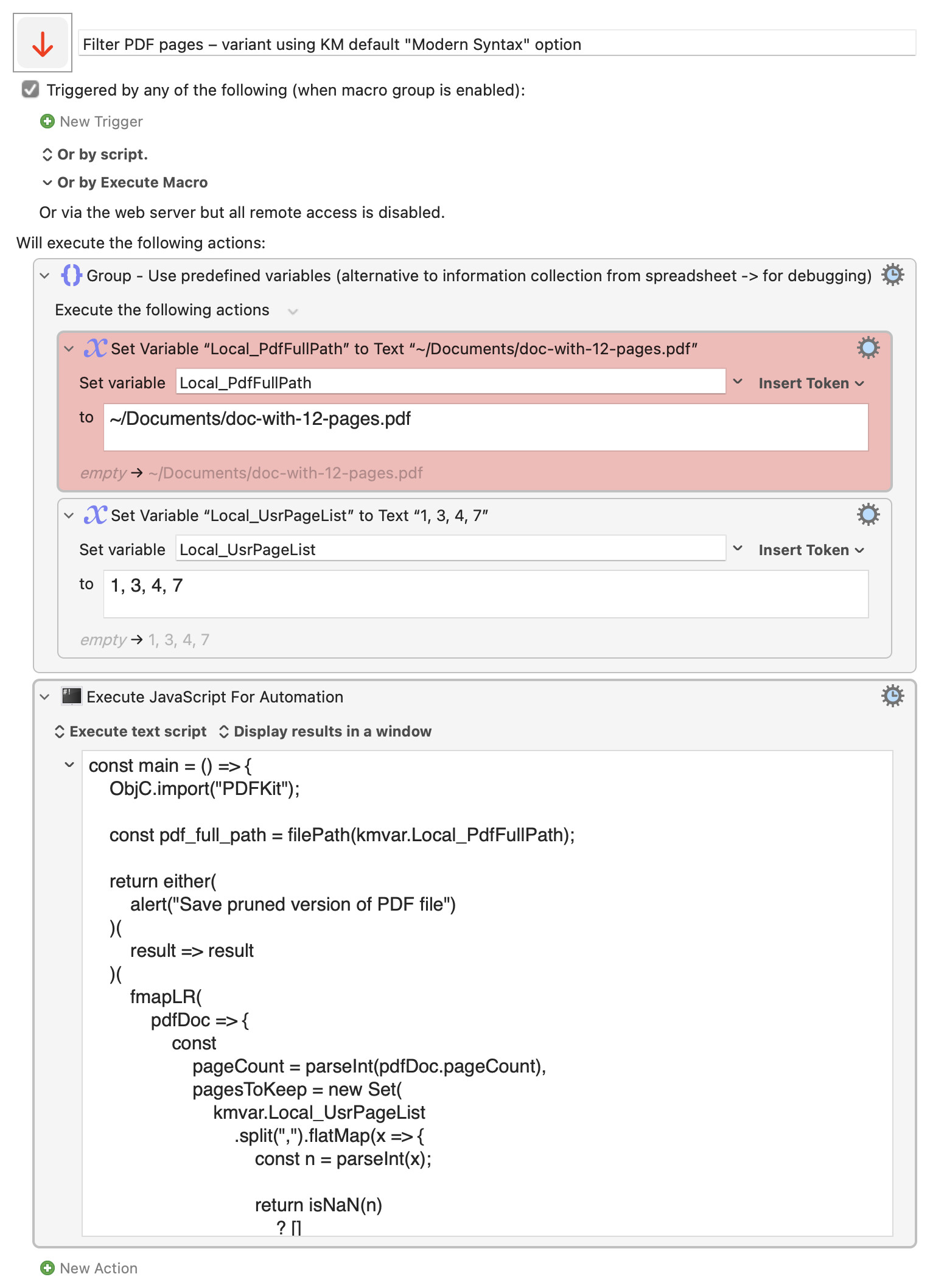Click 'alert("Save pruned version of PDF file")' line
This screenshot has width=930, height=1288.
[x=293, y=905]
